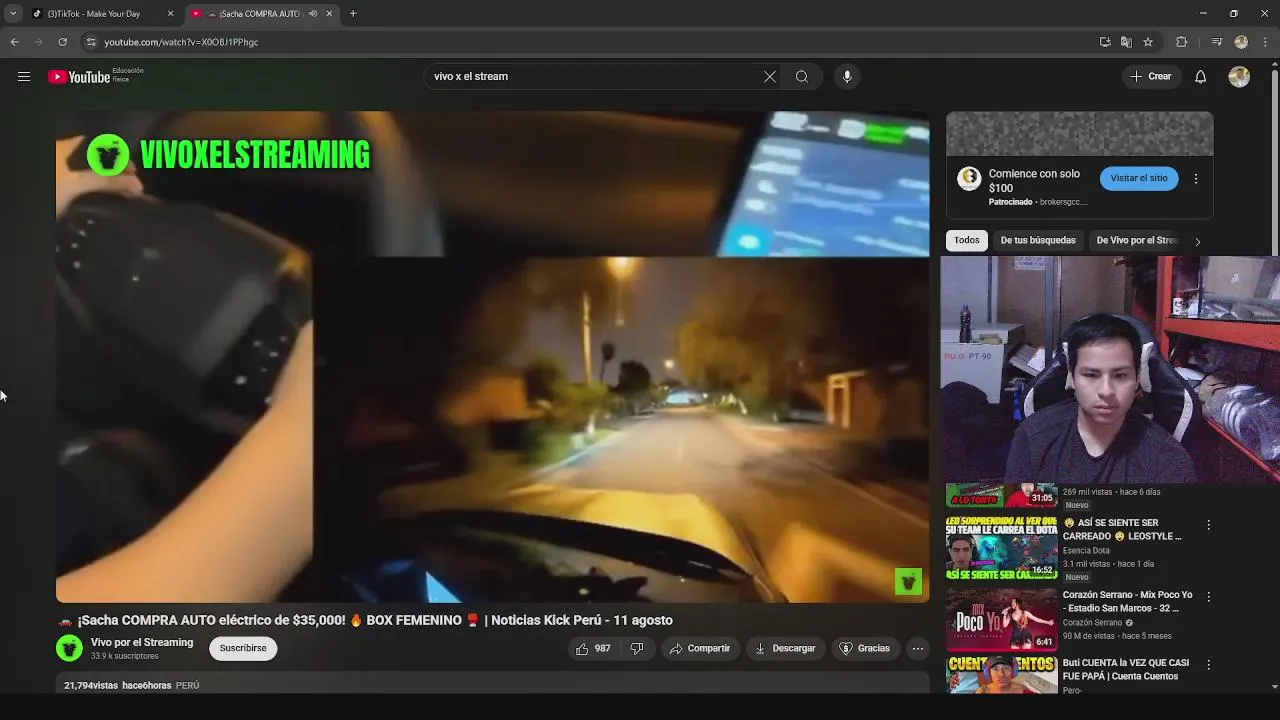The width and height of the screenshot is (1280, 720).
Task: Open a new browser tab
Action: [x=353, y=14]
